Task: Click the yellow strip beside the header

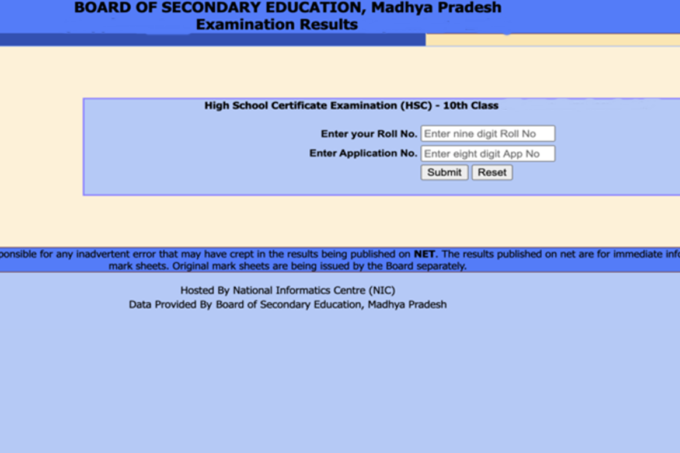Action: click(x=552, y=40)
